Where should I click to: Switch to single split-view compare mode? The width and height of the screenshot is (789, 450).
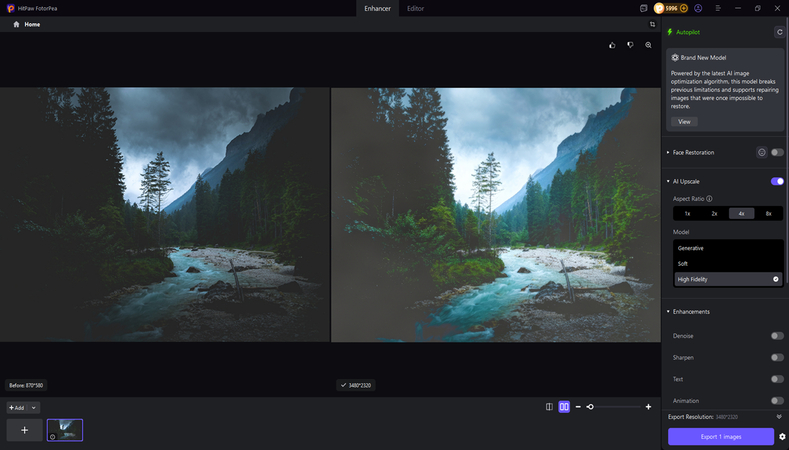[x=549, y=407]
